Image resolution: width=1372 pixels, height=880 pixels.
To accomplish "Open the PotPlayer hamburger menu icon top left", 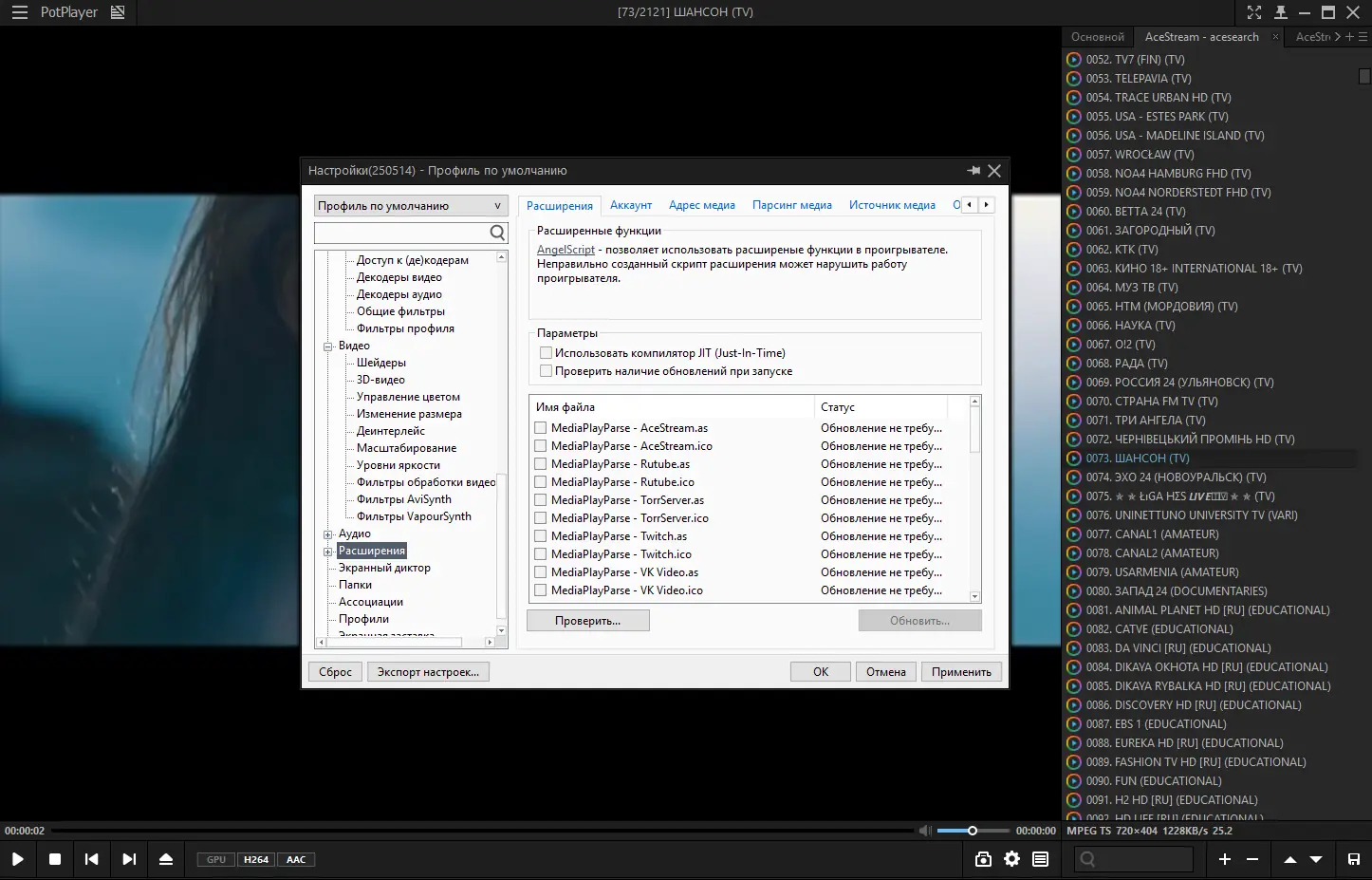I will (19, 12).
